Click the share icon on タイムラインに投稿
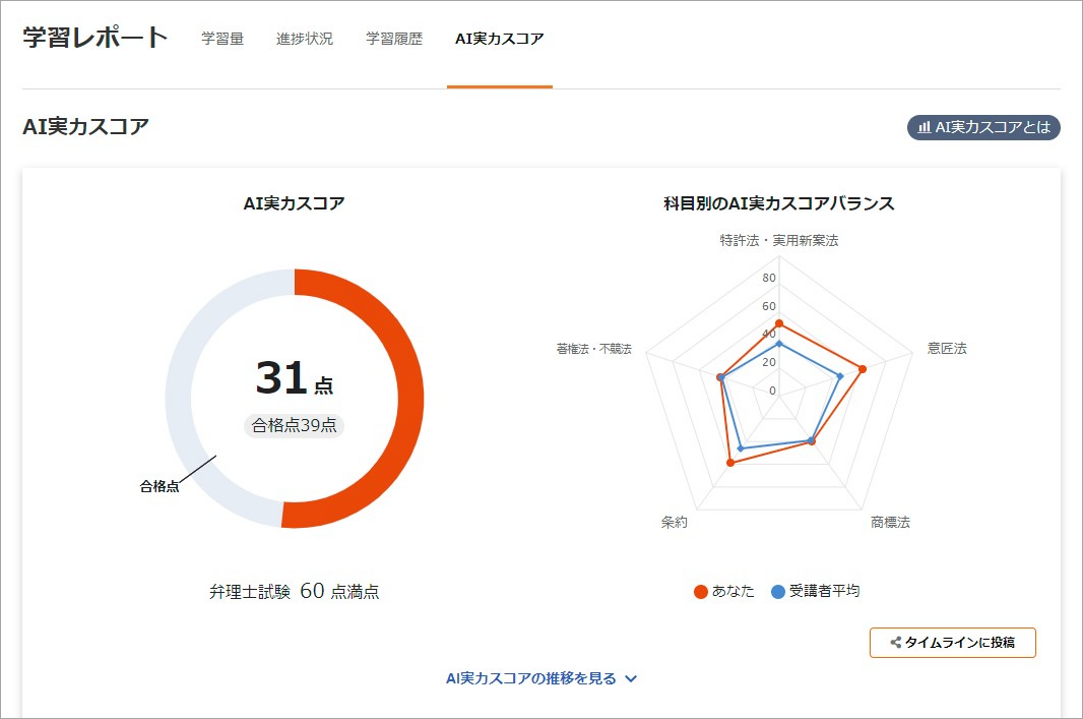1083x719 pixels. coord(896,642)
